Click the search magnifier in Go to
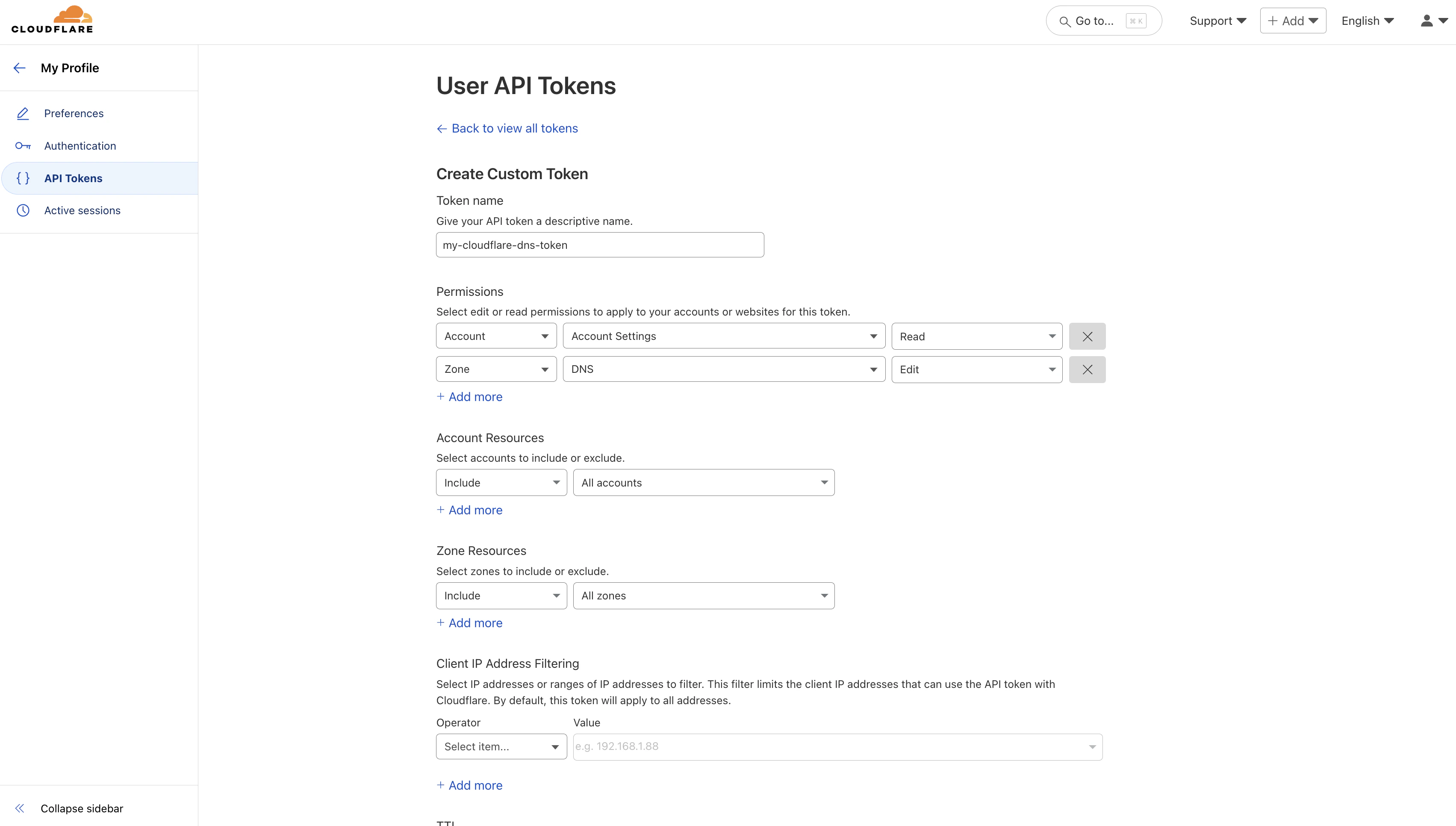The height and width of the screenshot is (826, 1456). click(x=1064, y=21)
